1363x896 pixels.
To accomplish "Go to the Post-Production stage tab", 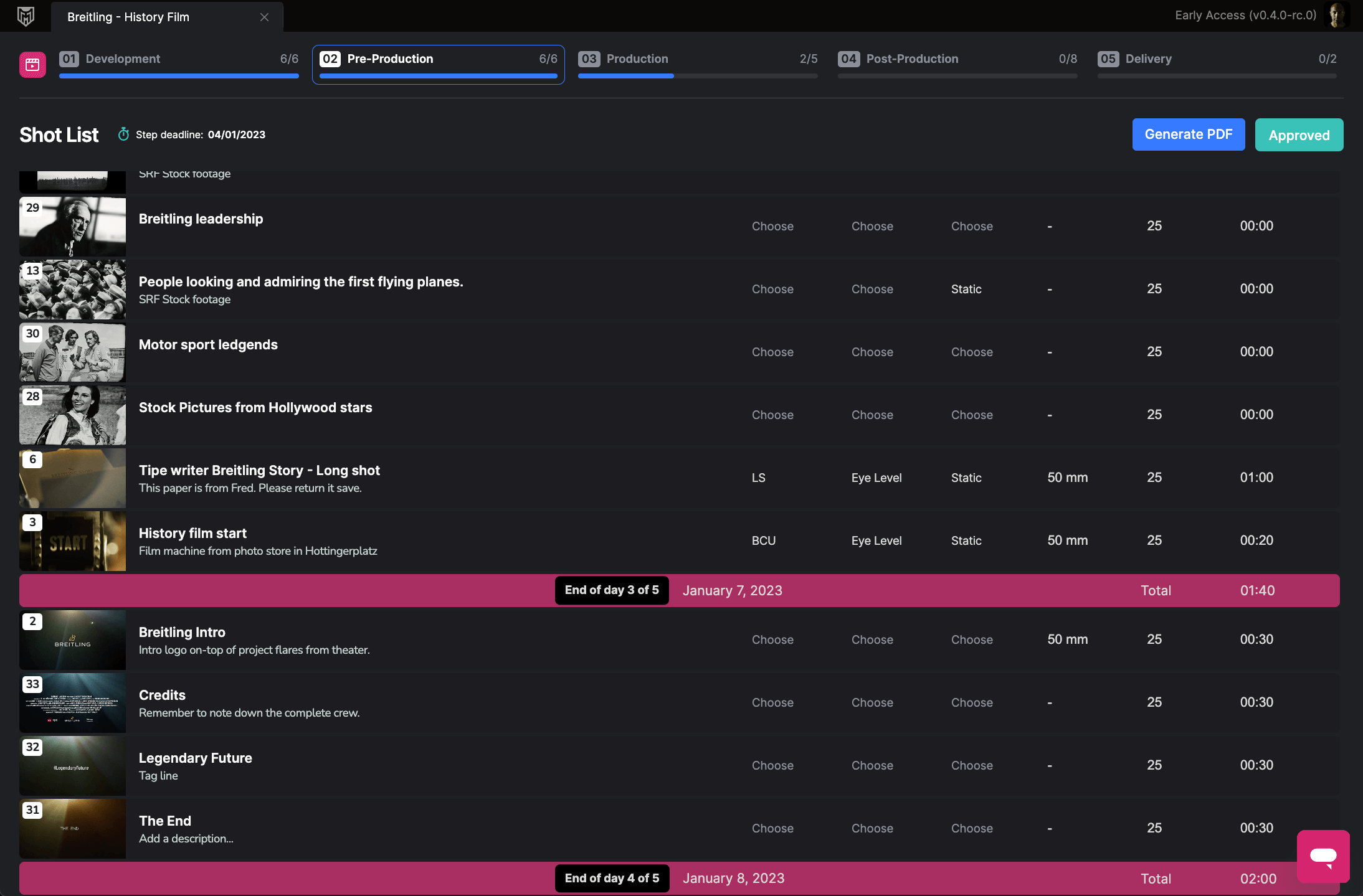I will [957, 65].
